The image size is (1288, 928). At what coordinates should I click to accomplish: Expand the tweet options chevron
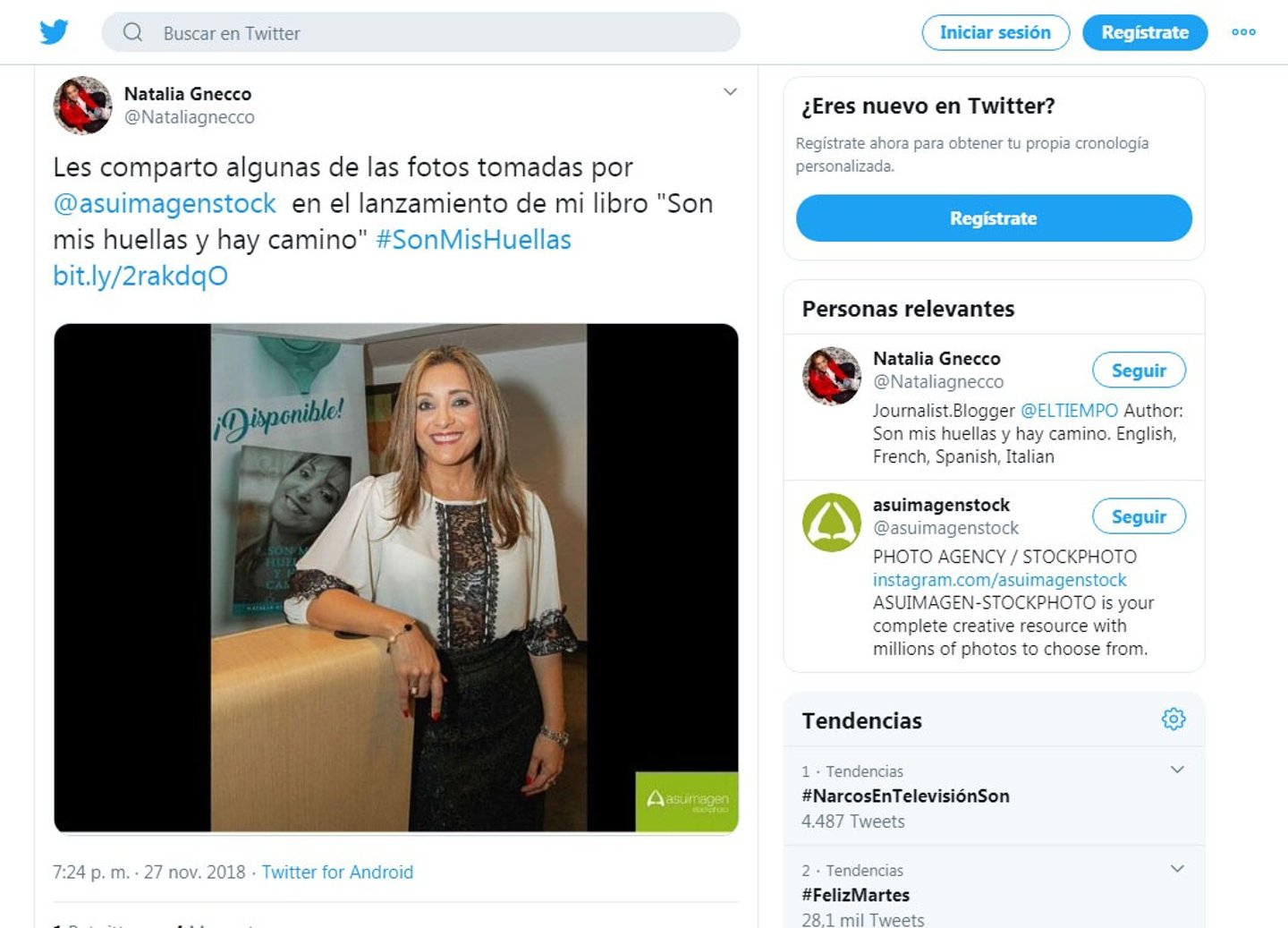point(730,92)
